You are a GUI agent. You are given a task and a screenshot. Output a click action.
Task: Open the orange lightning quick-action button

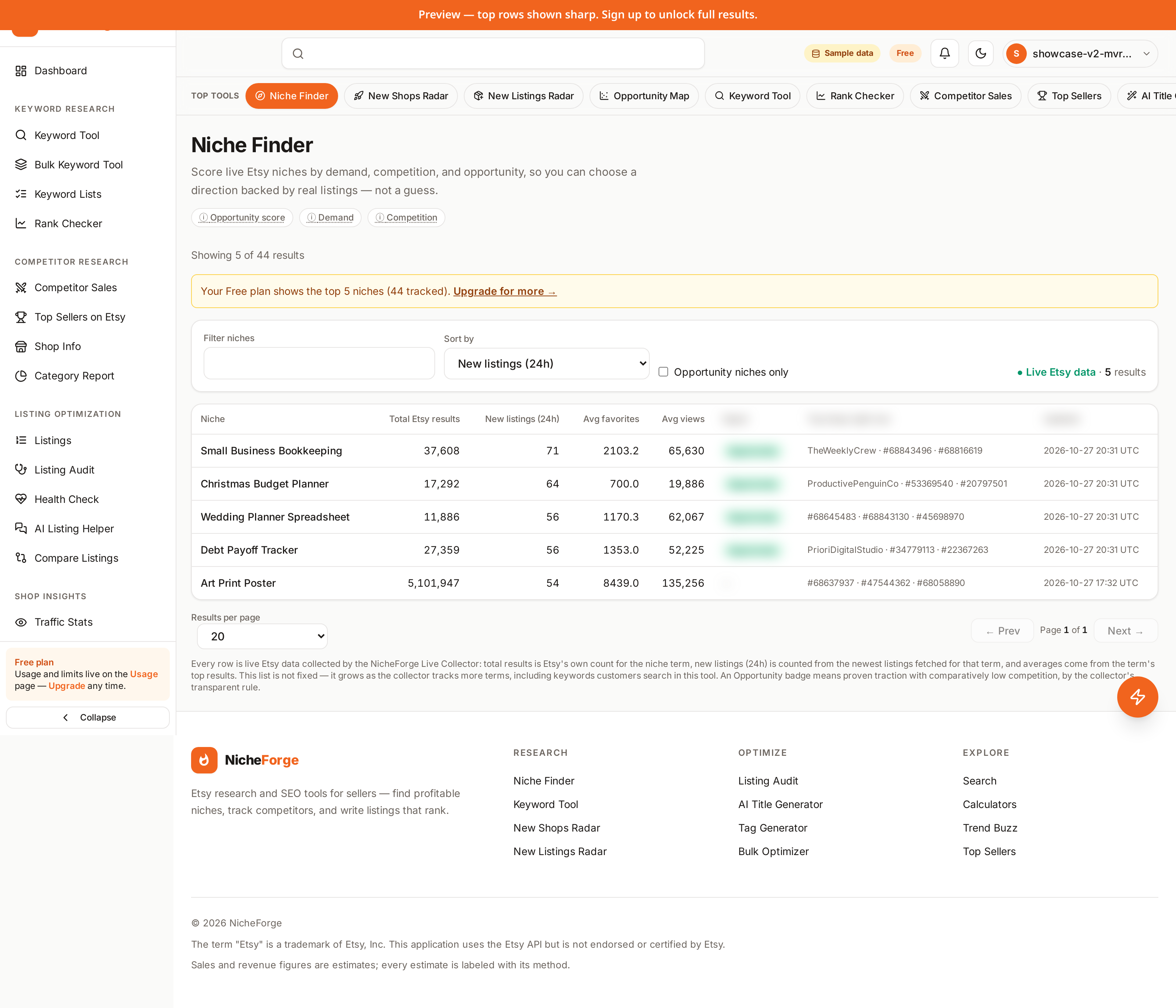1137,697
